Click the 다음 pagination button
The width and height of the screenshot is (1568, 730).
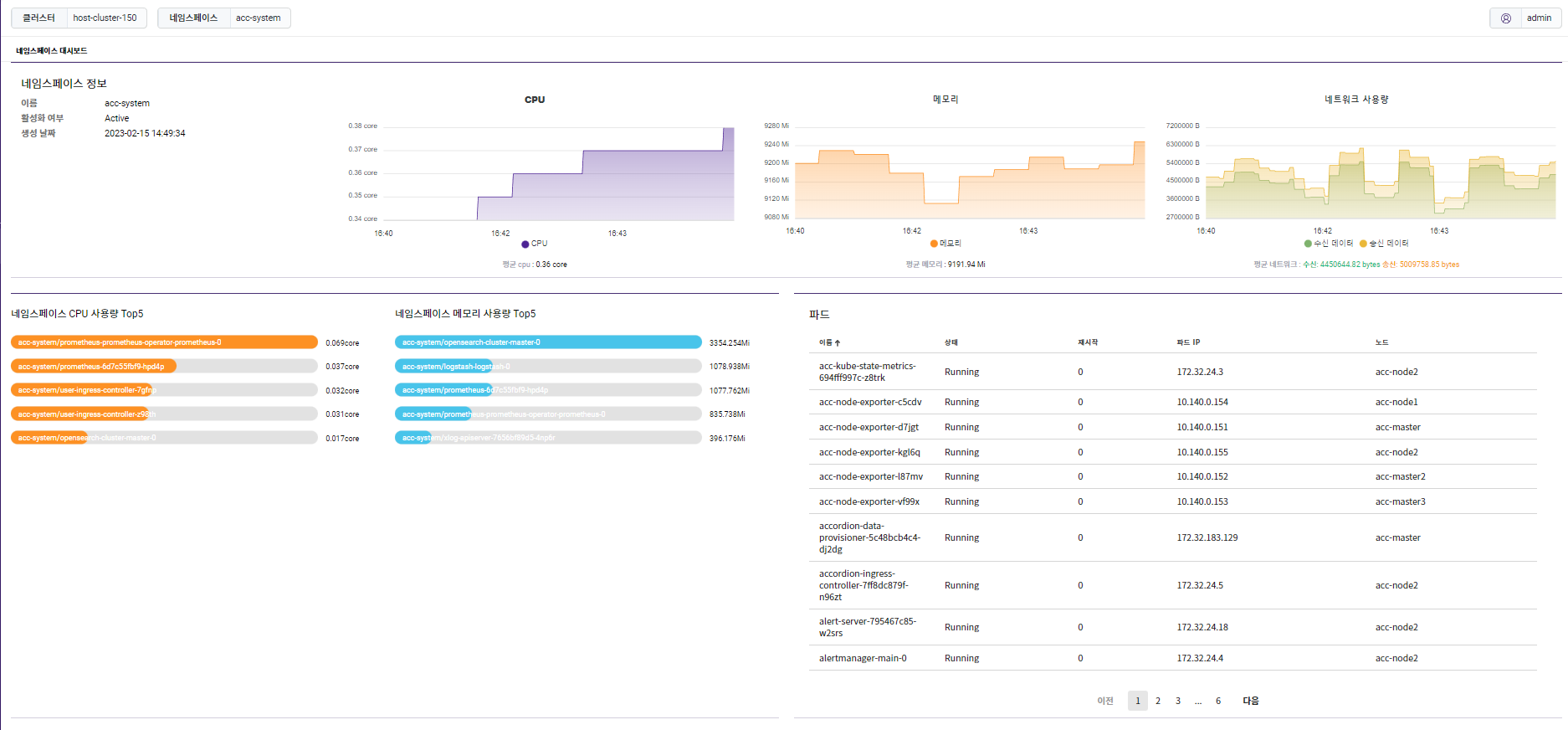(1251, 701)
